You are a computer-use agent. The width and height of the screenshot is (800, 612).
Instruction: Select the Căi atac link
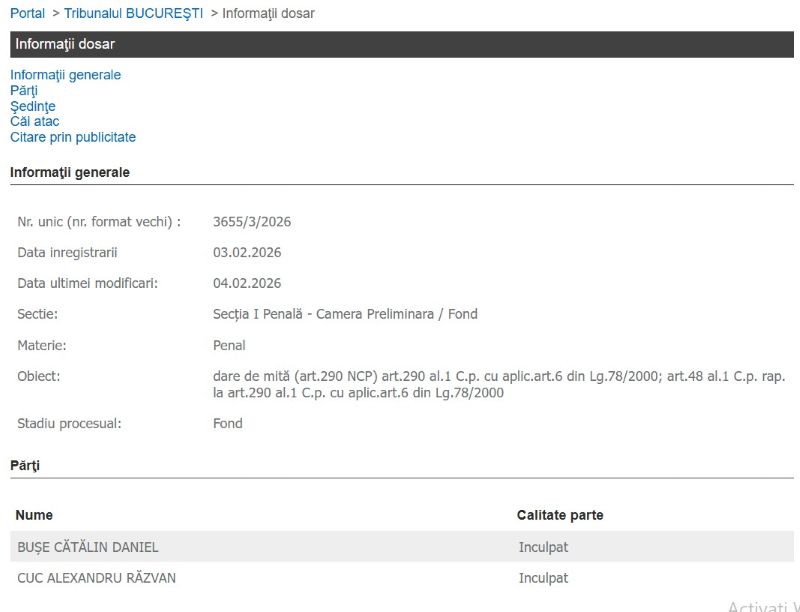click(35, 121)
